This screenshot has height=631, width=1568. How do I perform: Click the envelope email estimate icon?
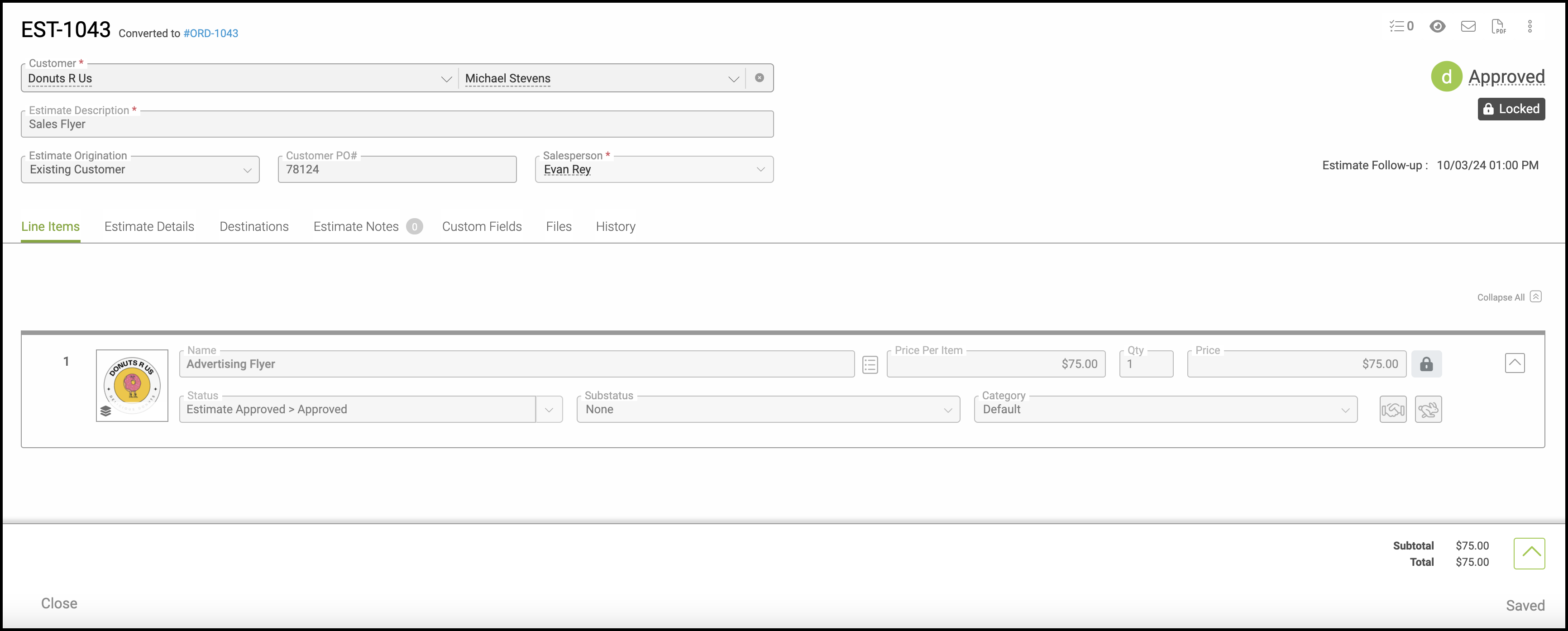(x=1468, y=26)
